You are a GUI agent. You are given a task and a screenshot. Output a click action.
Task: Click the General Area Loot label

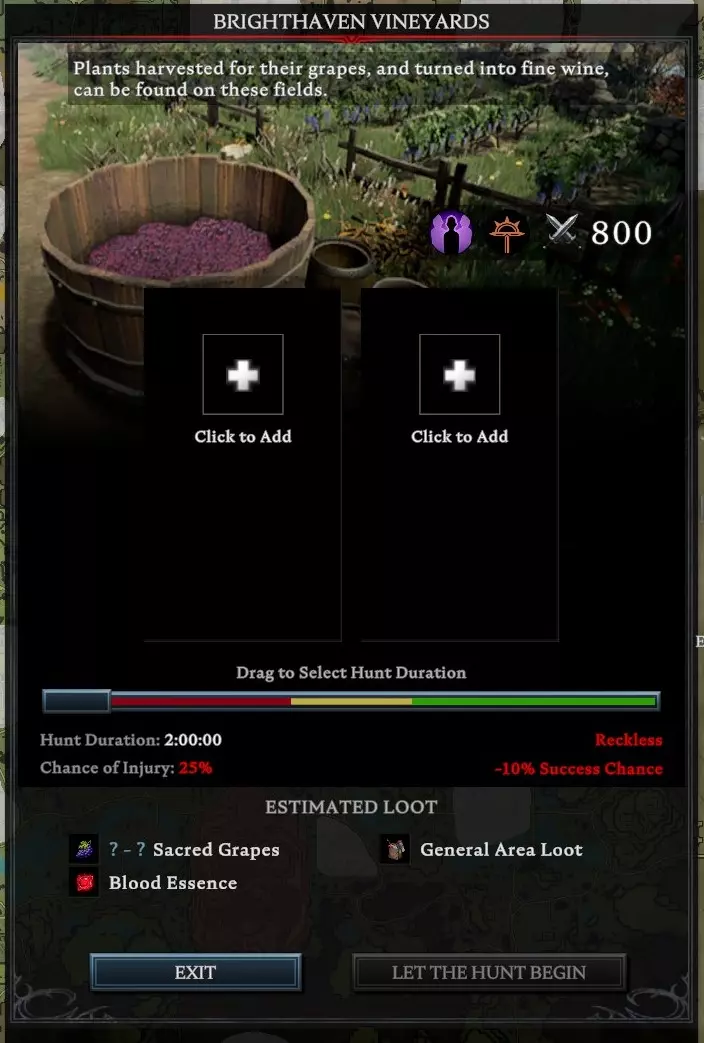[x=501, y=849]
